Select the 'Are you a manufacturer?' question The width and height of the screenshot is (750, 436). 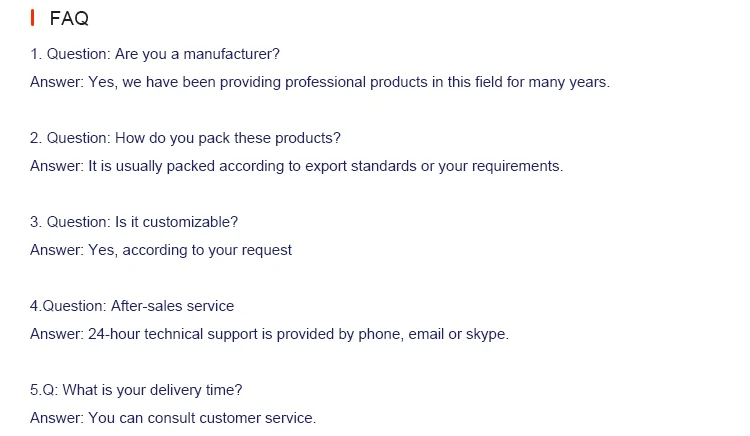[155, 54]
